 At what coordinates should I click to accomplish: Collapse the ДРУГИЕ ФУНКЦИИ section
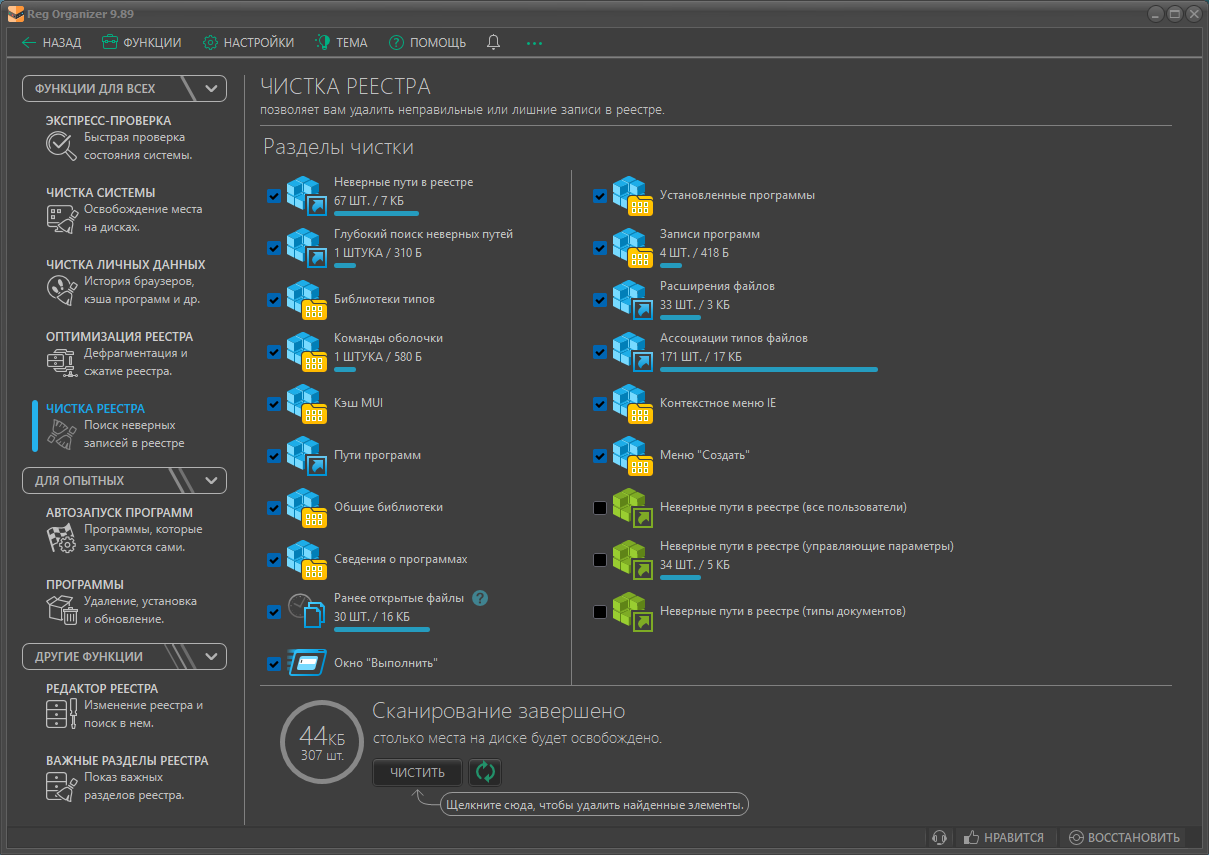211,657
